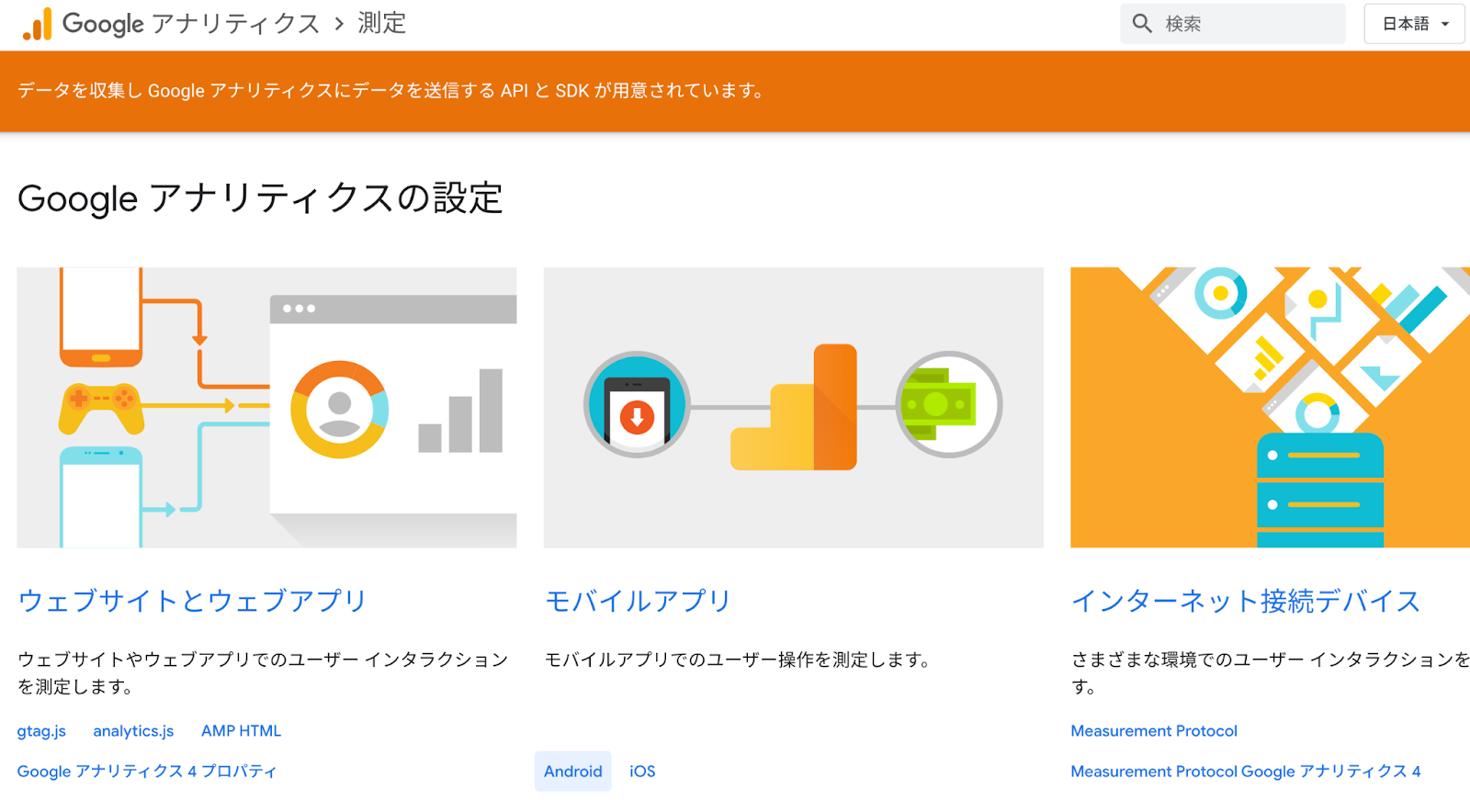Open the gtag.js link

coord(41,731)
